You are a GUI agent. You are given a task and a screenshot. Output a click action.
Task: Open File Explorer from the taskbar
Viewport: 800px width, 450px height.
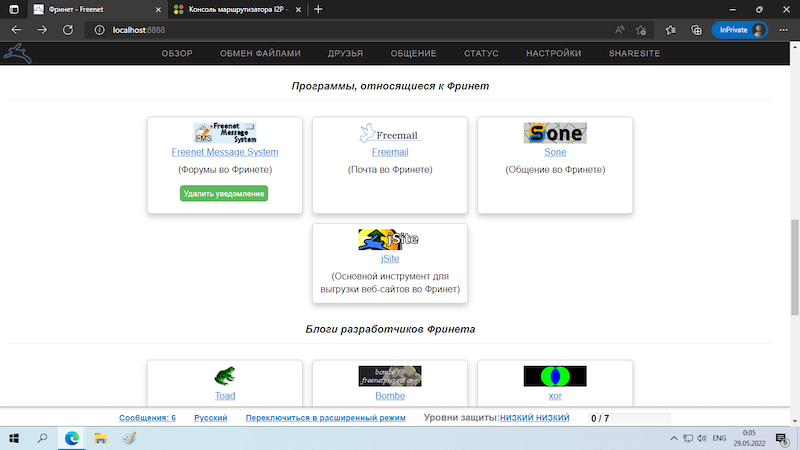pos(100,438)
